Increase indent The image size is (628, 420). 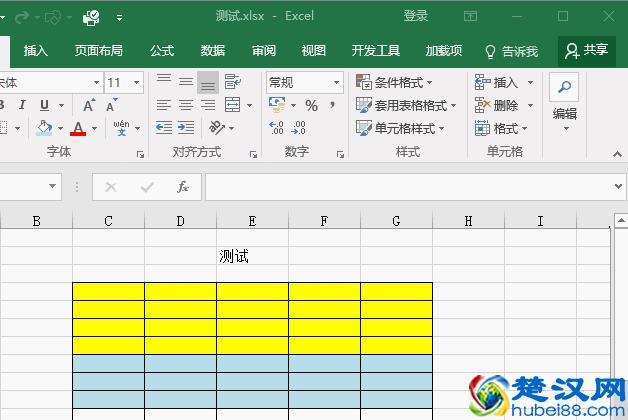(x=186, y=128)
